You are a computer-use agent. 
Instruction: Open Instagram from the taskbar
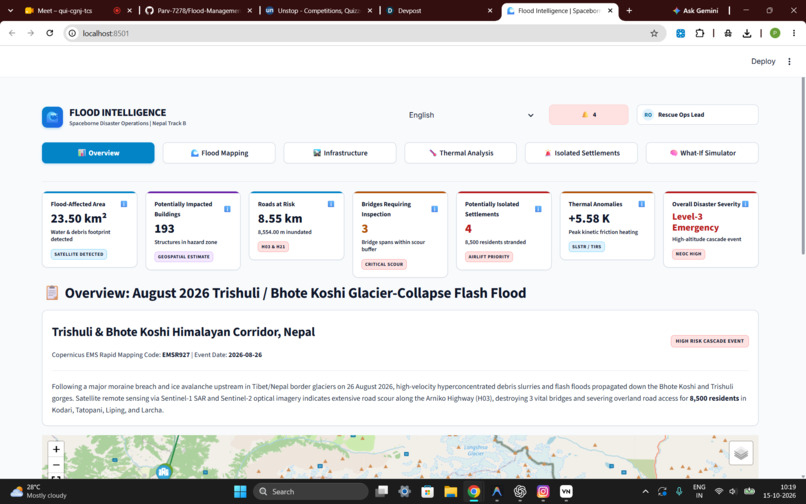(x=543, y=492)
